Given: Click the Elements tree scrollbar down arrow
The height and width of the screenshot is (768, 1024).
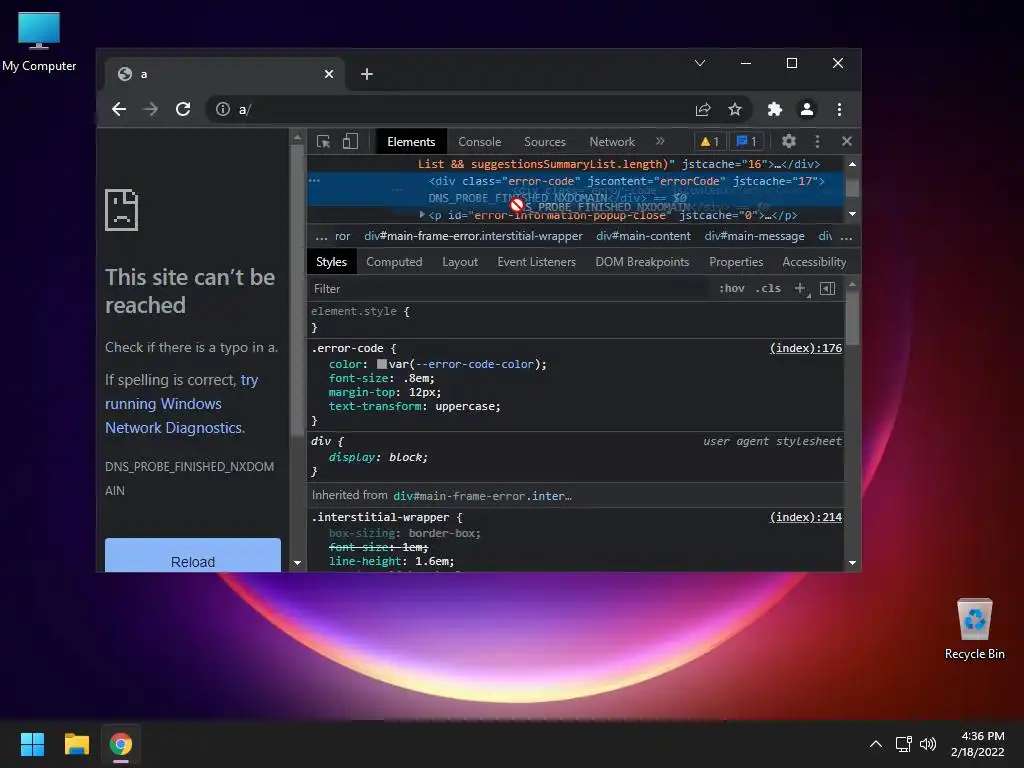Looking at the screenshot, I should tap(852, 214).
